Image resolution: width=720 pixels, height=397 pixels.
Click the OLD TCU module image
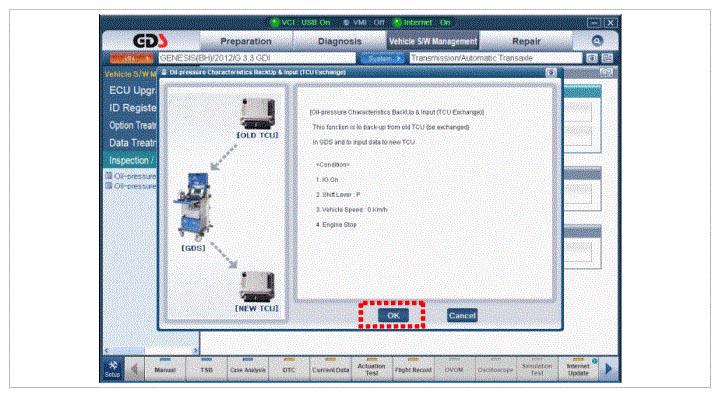click(258, 113)
